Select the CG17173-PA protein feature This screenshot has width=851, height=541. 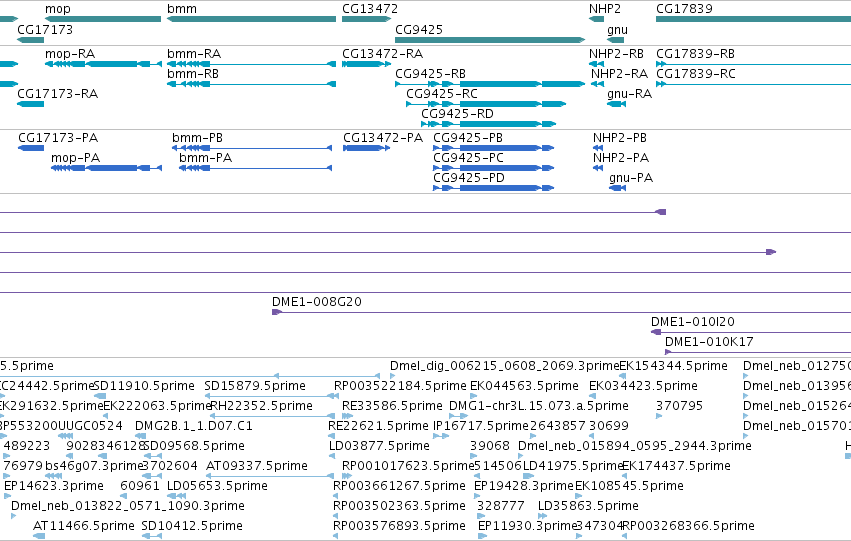click(31, 148)
